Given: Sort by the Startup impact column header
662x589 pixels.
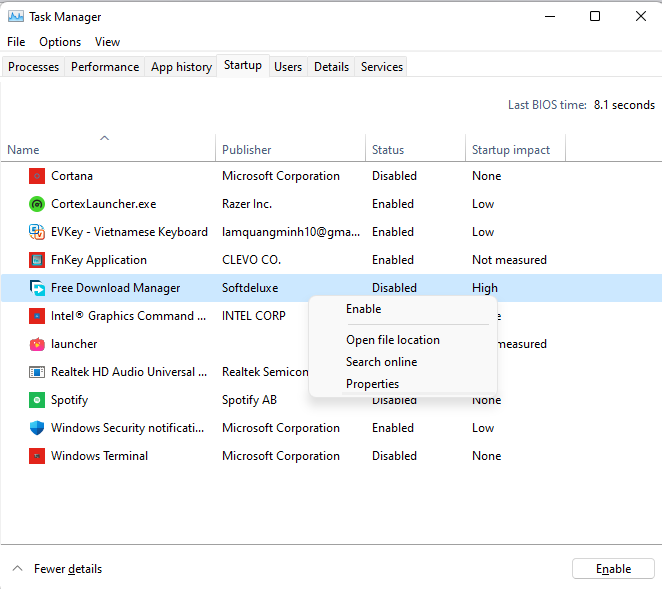Looking at the screenshot, I should coord(515,148).
